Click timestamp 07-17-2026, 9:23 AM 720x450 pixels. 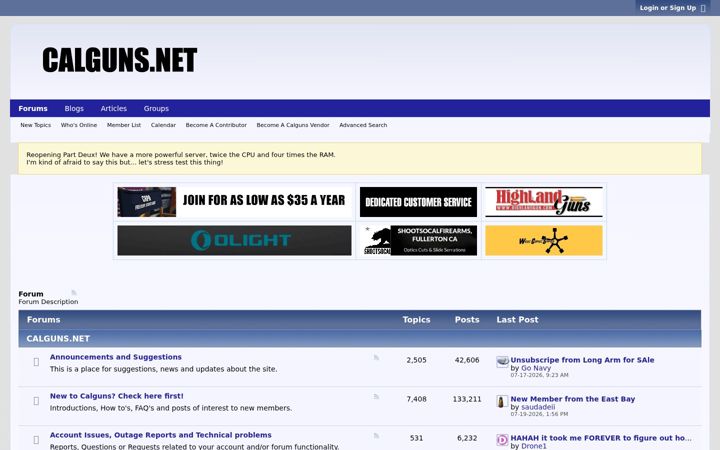[540, 375]
